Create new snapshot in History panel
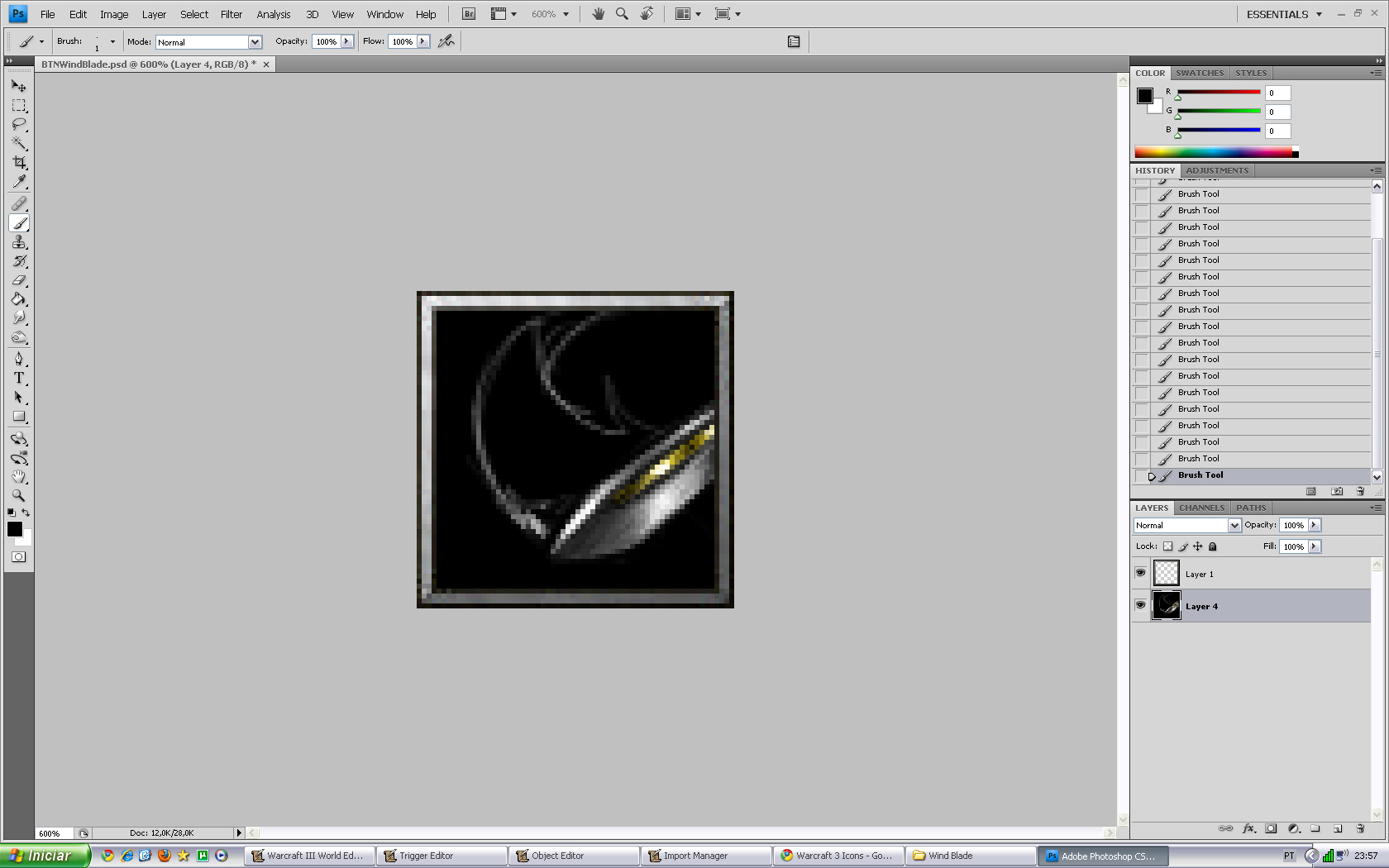The image size is (1389, 868). (1337, 491)
